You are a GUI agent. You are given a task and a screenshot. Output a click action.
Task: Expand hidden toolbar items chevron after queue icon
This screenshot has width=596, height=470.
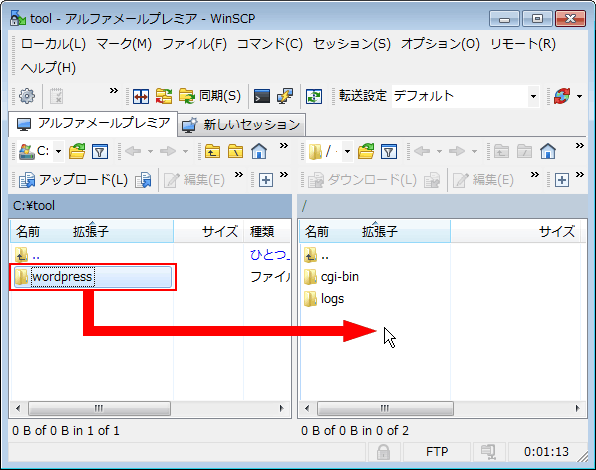point(114,91)
